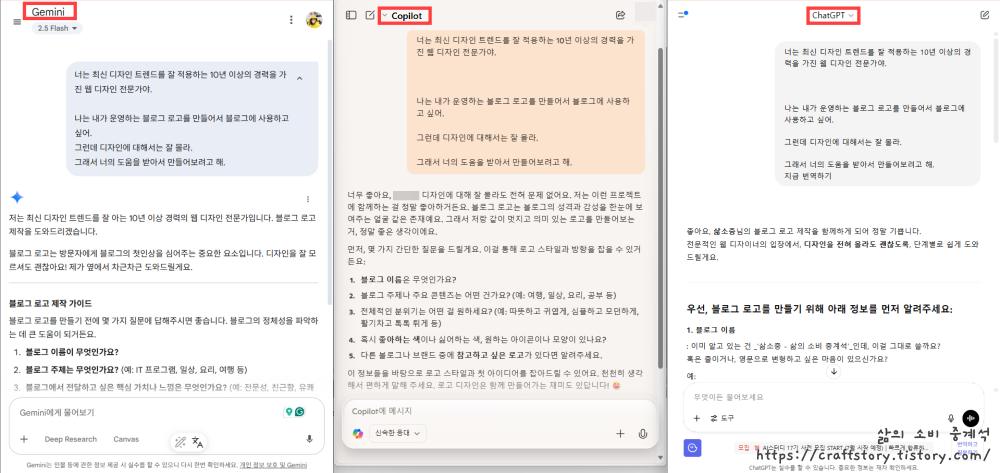Open the '개인 정보 보호 및 Gemini' link
This screenshot has height=473, width=1000.
click(x=274, y=465)
